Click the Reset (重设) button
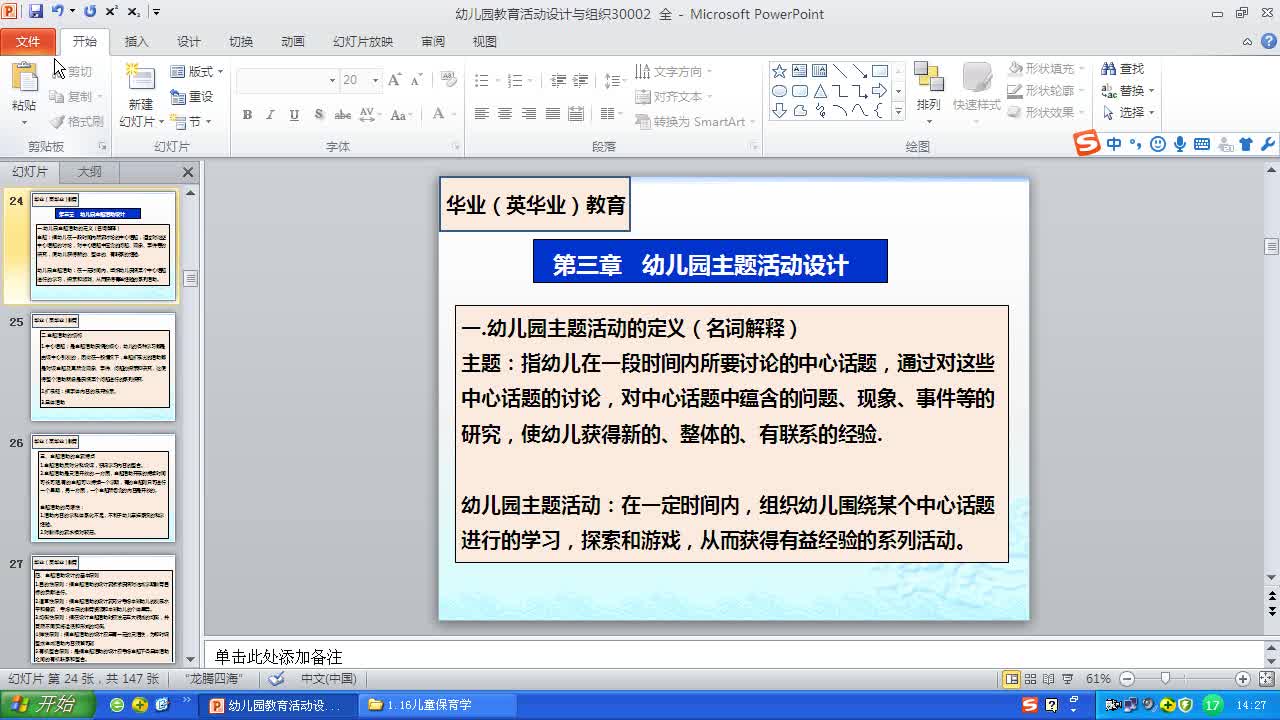The width and height of the screenshot is (1280, 720). point(192,96)
